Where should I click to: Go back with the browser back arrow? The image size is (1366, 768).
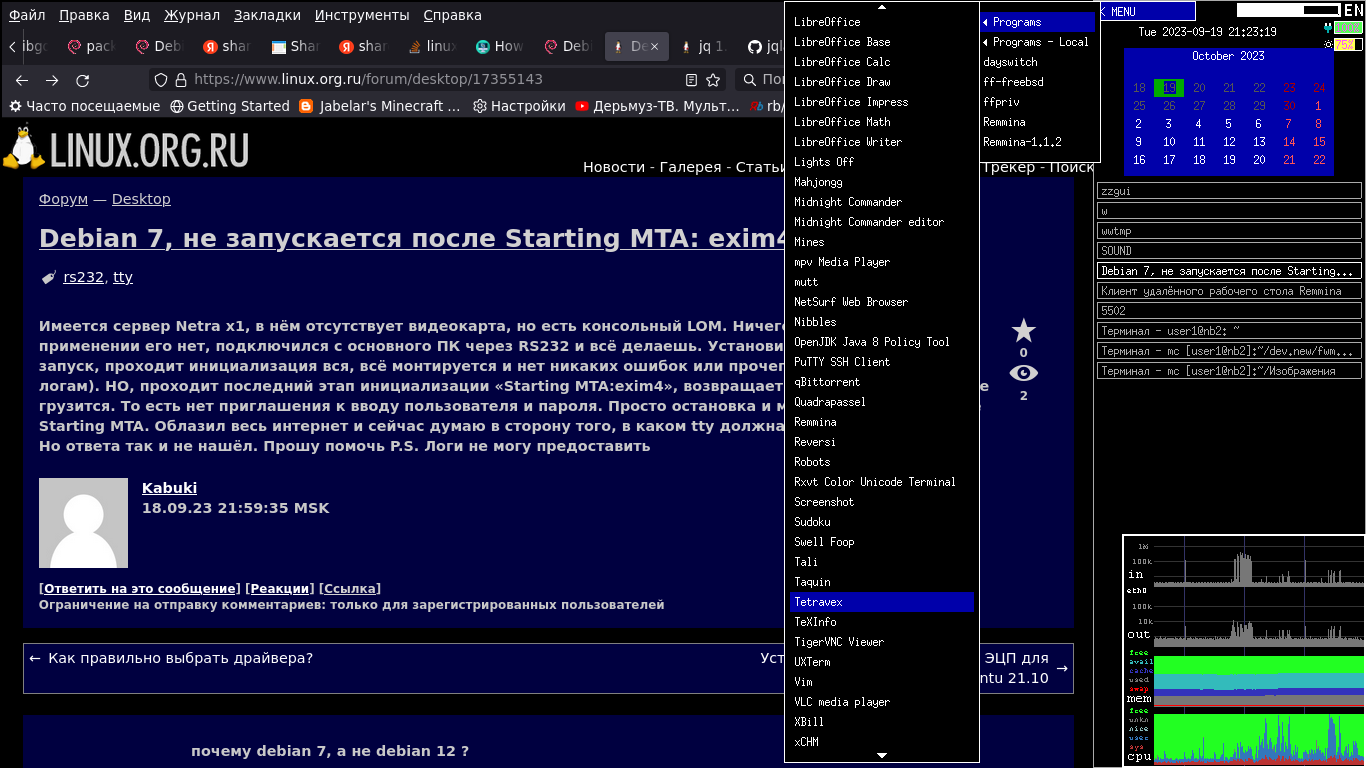point(22,80)
